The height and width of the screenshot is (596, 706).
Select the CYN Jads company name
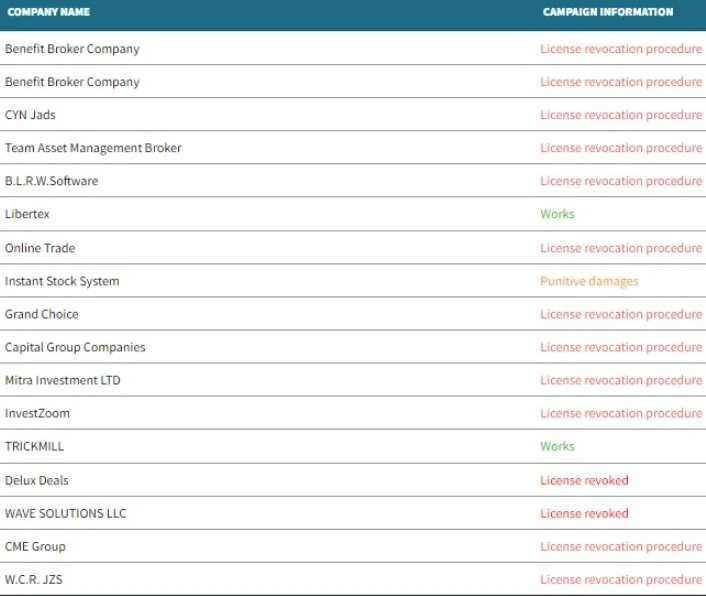30,115
